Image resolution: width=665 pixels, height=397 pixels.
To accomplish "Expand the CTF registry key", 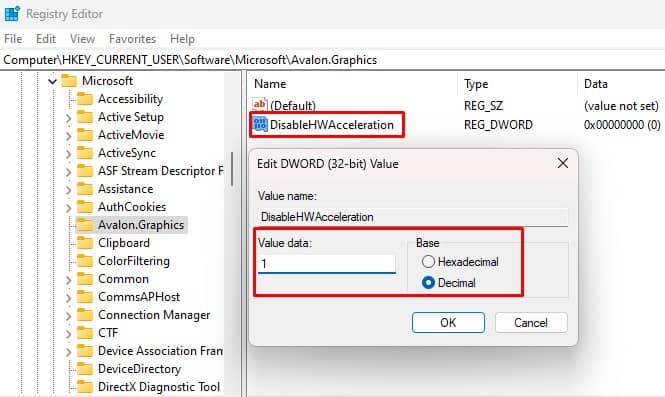I will [x=68, y=333].
